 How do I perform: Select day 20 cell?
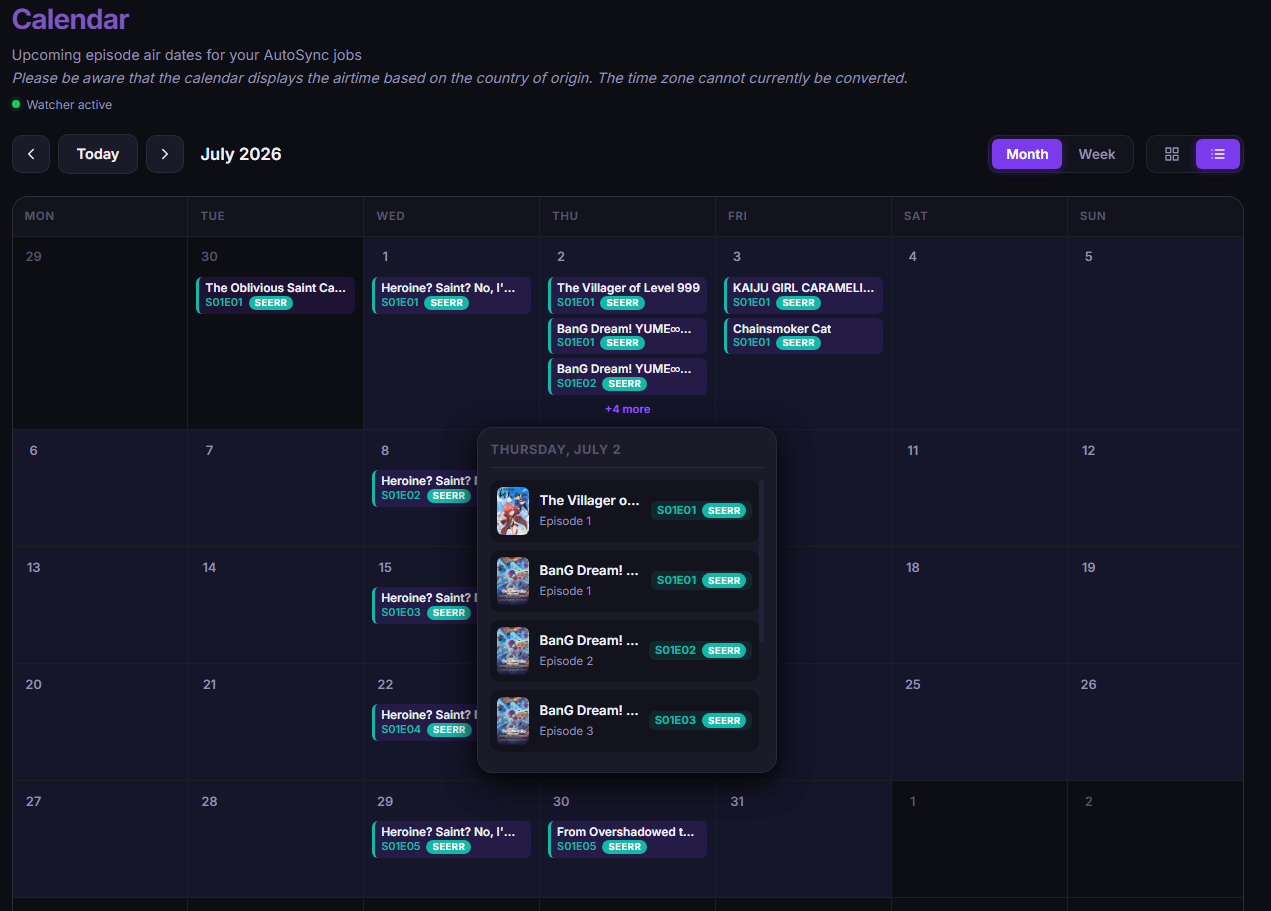(x=100, y=722)
